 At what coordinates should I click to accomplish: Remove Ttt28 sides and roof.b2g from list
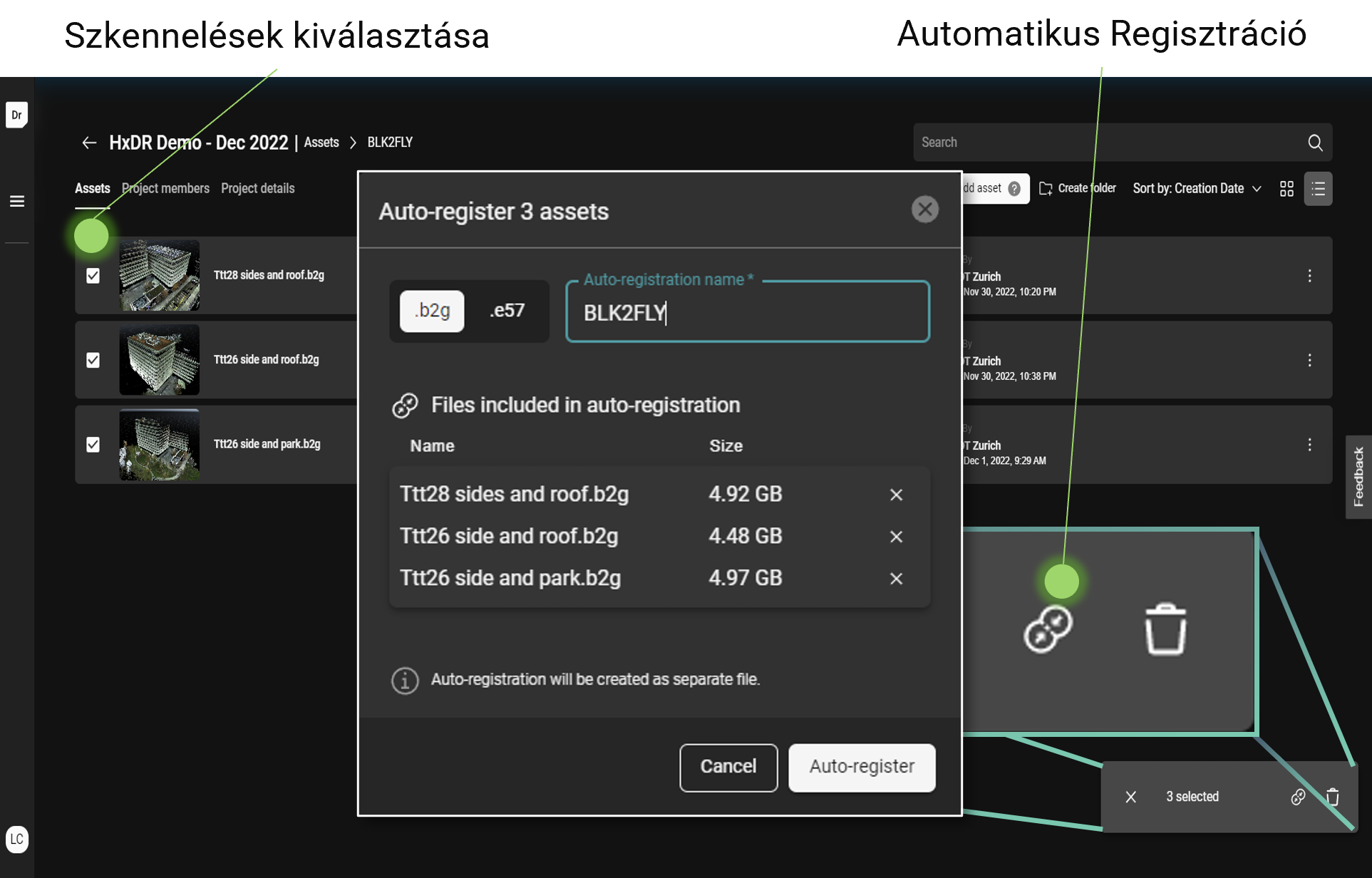(896, 495)
